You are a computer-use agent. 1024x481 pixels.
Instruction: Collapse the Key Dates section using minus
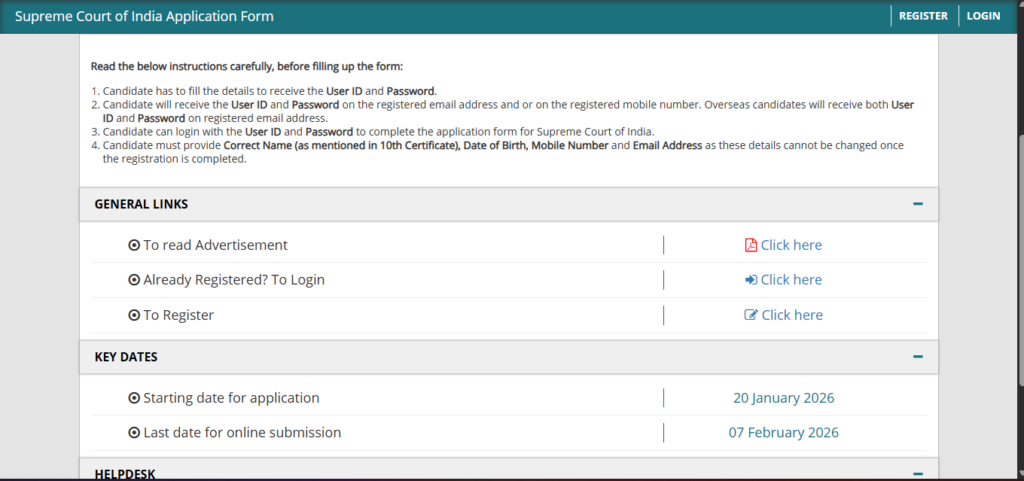(917, 357)
